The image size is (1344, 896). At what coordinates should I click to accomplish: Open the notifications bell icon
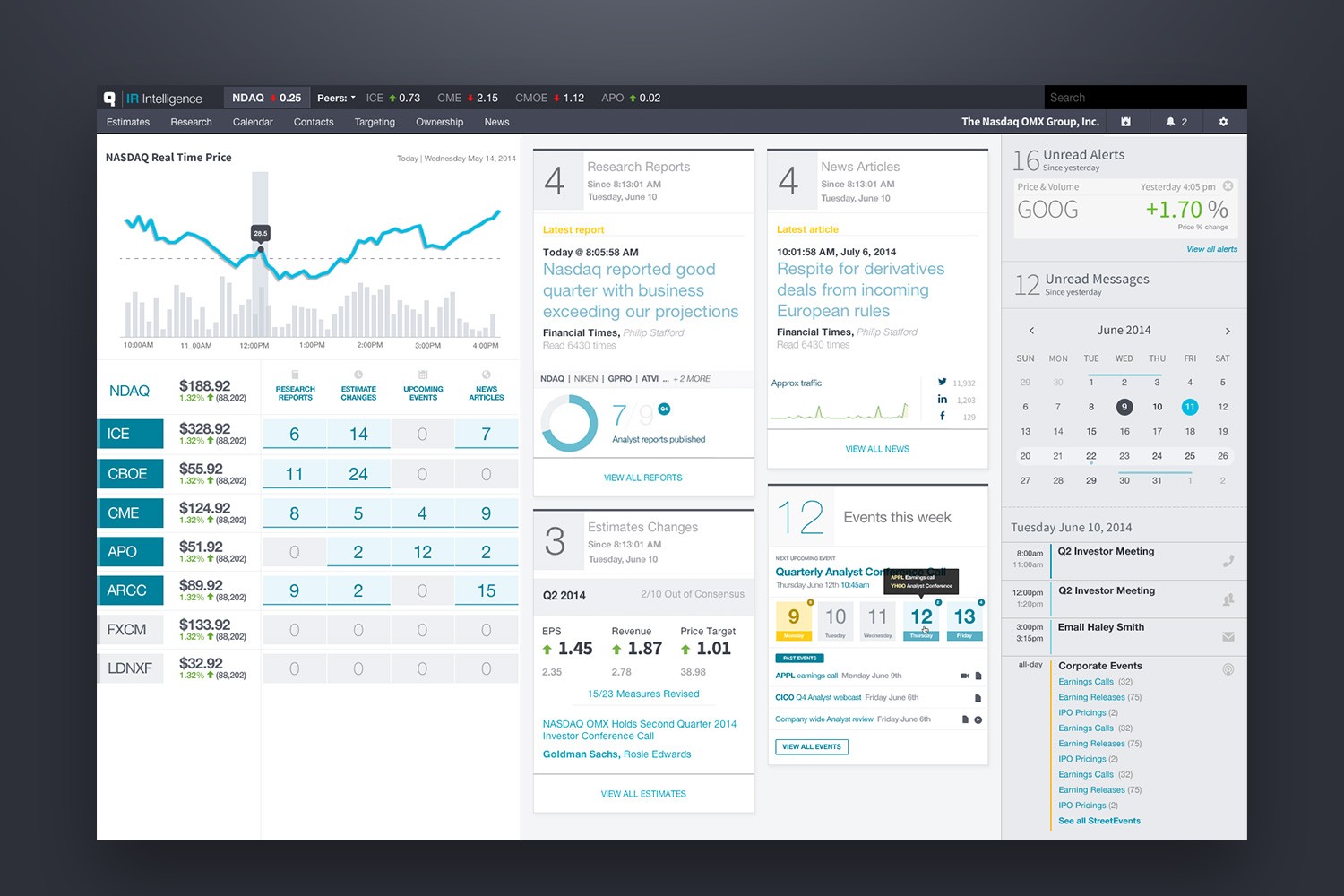point(1170,122)
